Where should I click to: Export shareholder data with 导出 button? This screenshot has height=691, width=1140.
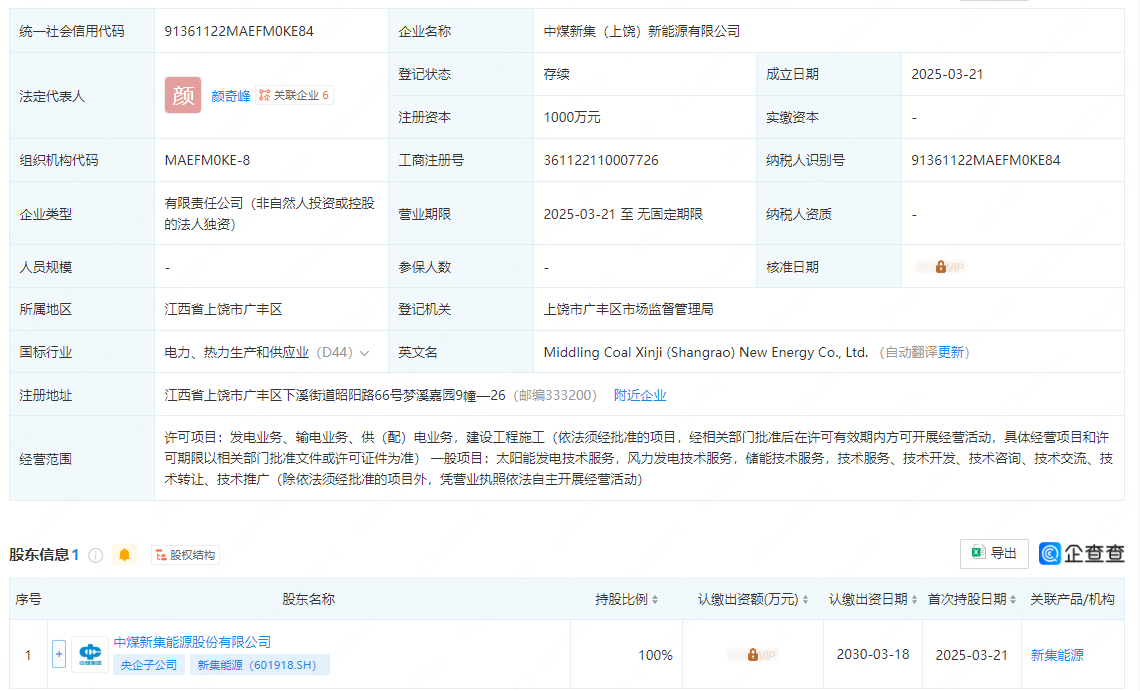994,554
